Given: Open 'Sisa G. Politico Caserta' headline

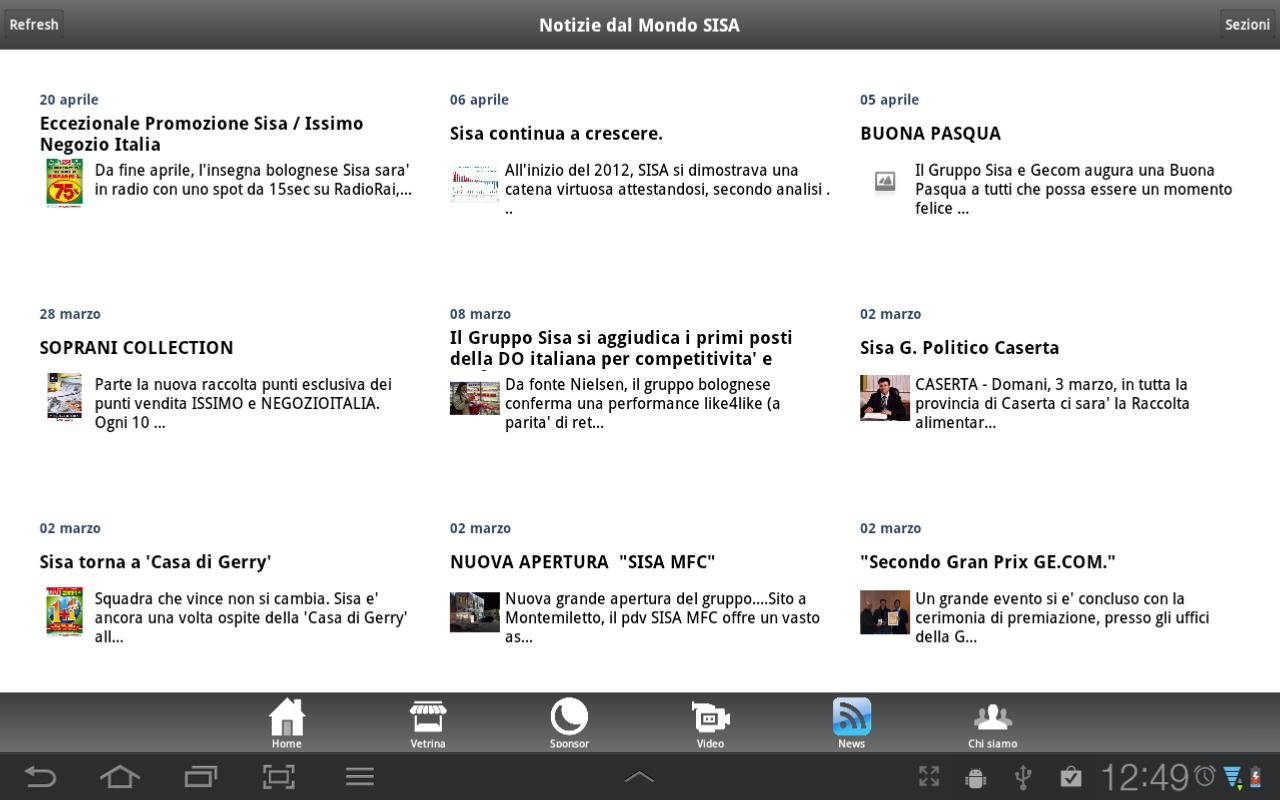Looking at the screenshot, I should point(959,348).
